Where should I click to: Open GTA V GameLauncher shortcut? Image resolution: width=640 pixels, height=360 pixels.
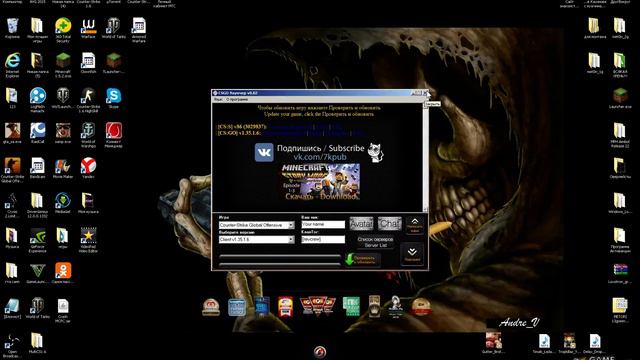(x=38, y=273)
